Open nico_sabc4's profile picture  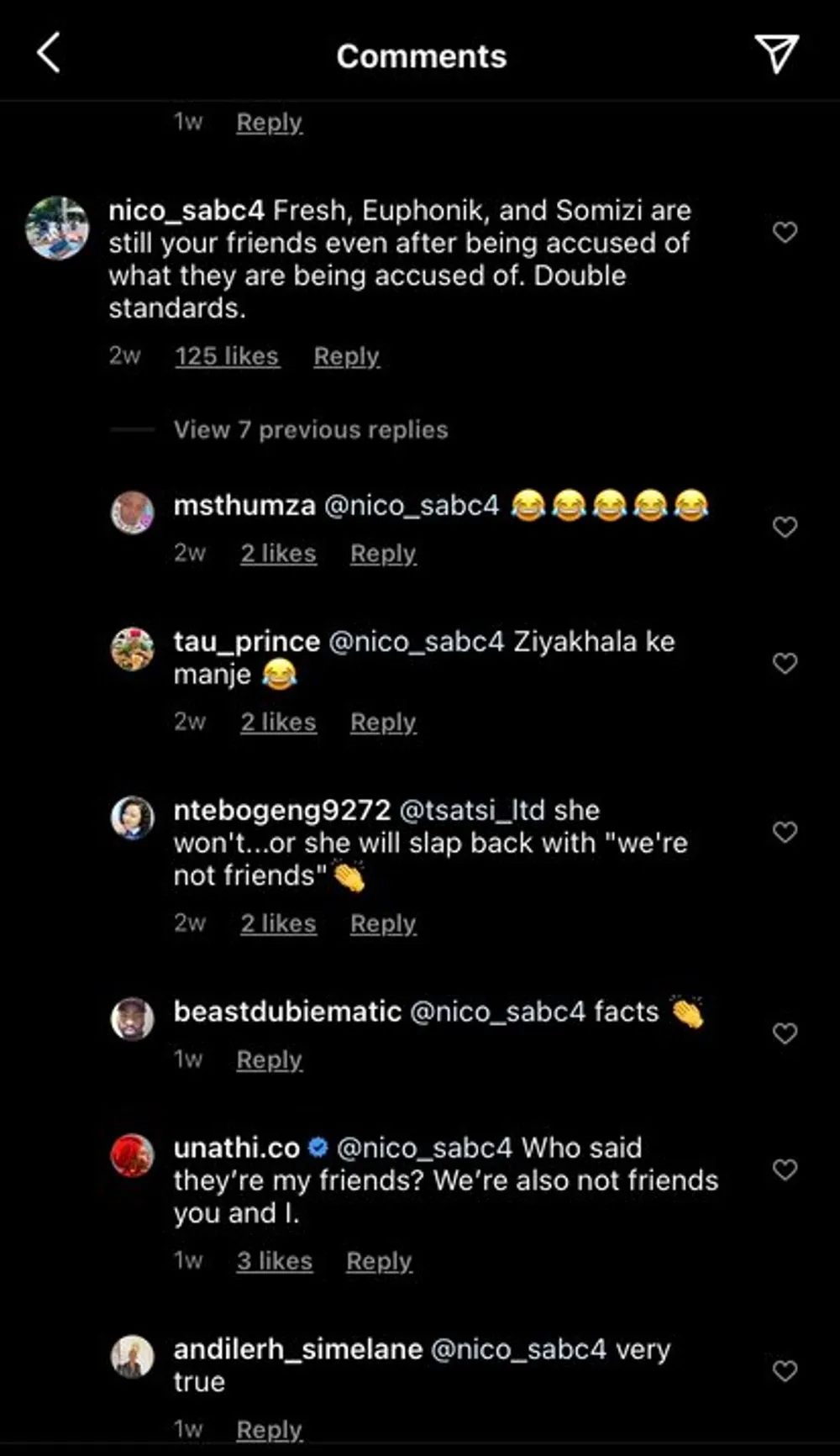coord(57,228)
